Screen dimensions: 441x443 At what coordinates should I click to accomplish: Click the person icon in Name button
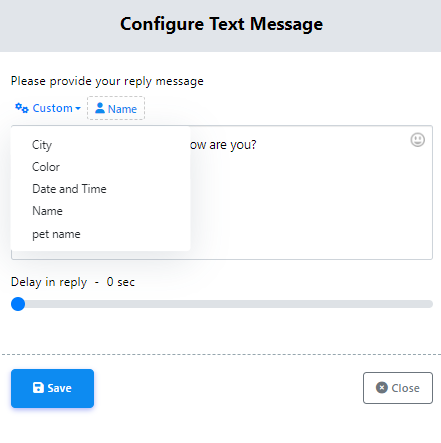(100, 108)
